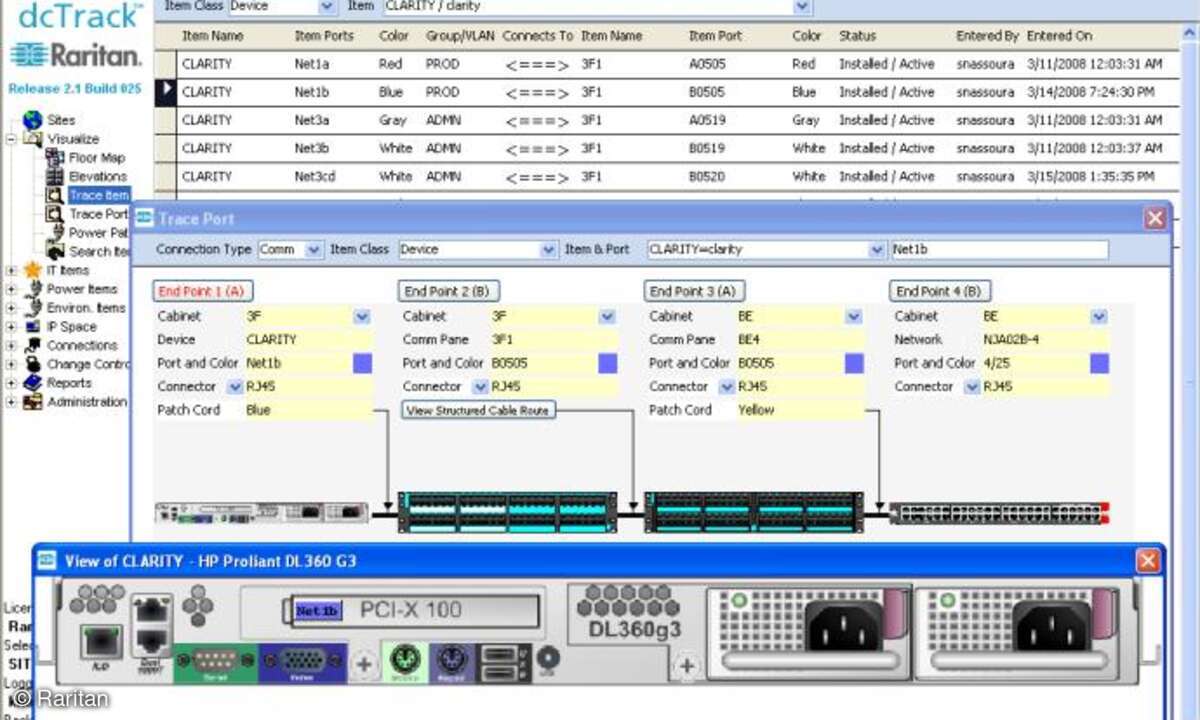Click View Structured Cable Route button
This screenshot has width=1200, height=720.
click(x=478, y=410)
